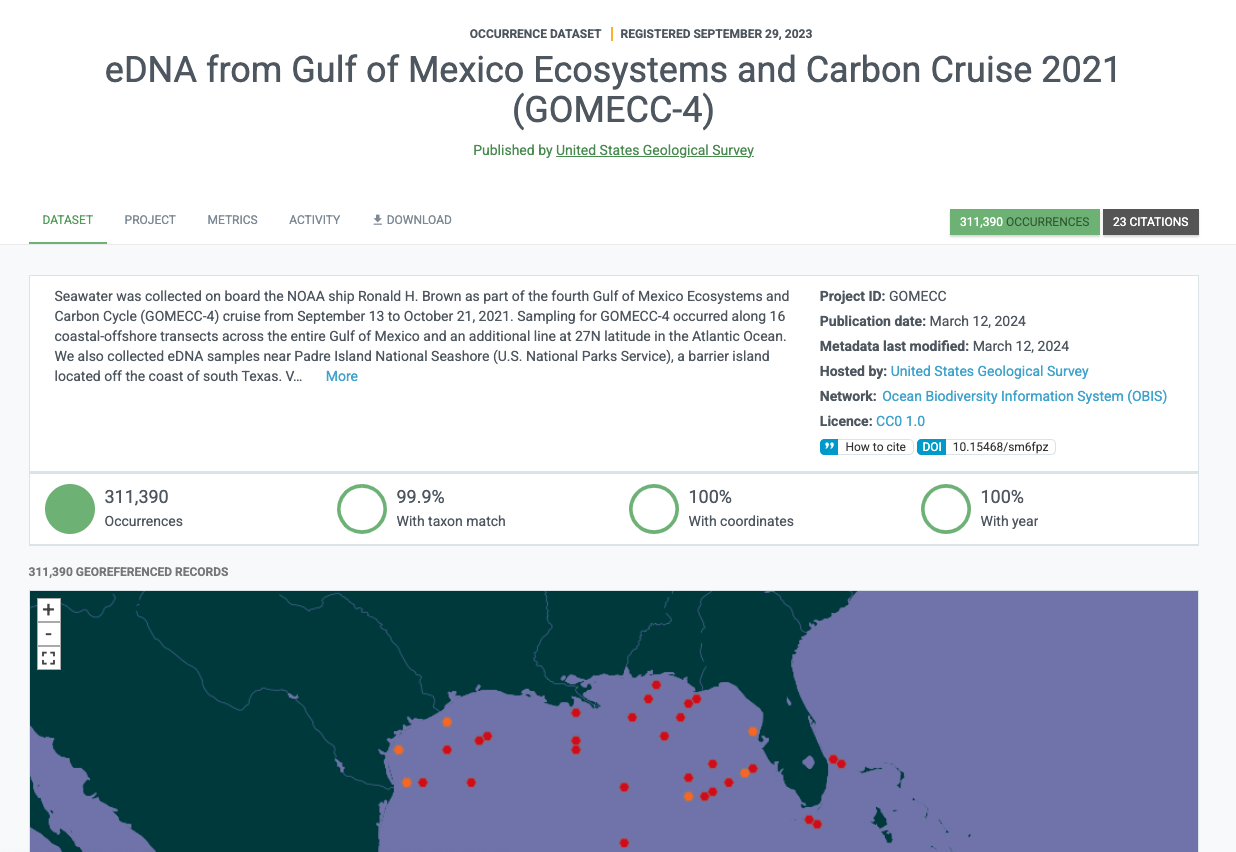Open the METRICS tab

click(232, 219)
